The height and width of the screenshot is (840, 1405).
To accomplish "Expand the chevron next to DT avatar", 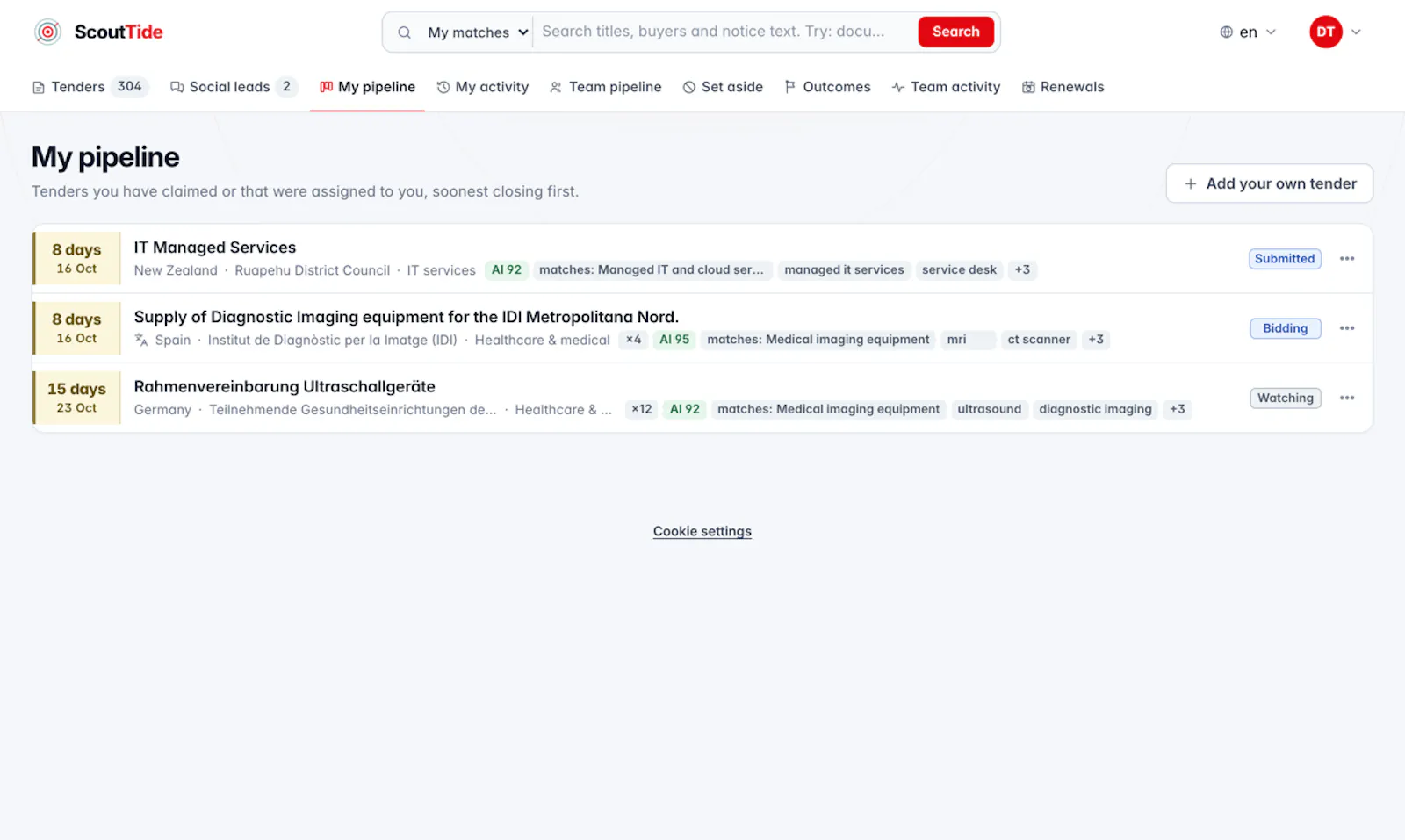I will (1356, 32).
